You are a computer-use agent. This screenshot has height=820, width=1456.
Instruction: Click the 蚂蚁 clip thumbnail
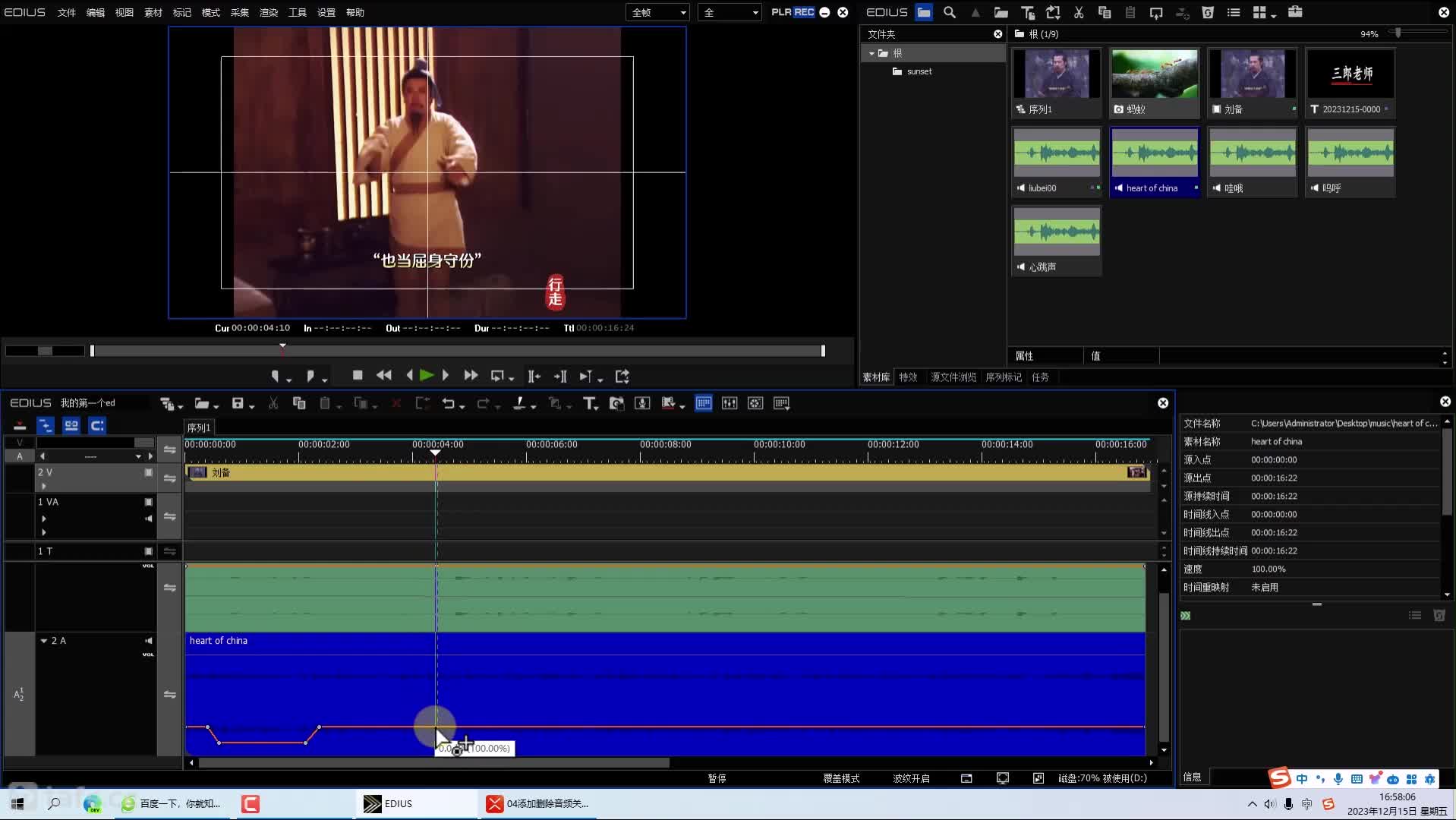[1155, 74]
